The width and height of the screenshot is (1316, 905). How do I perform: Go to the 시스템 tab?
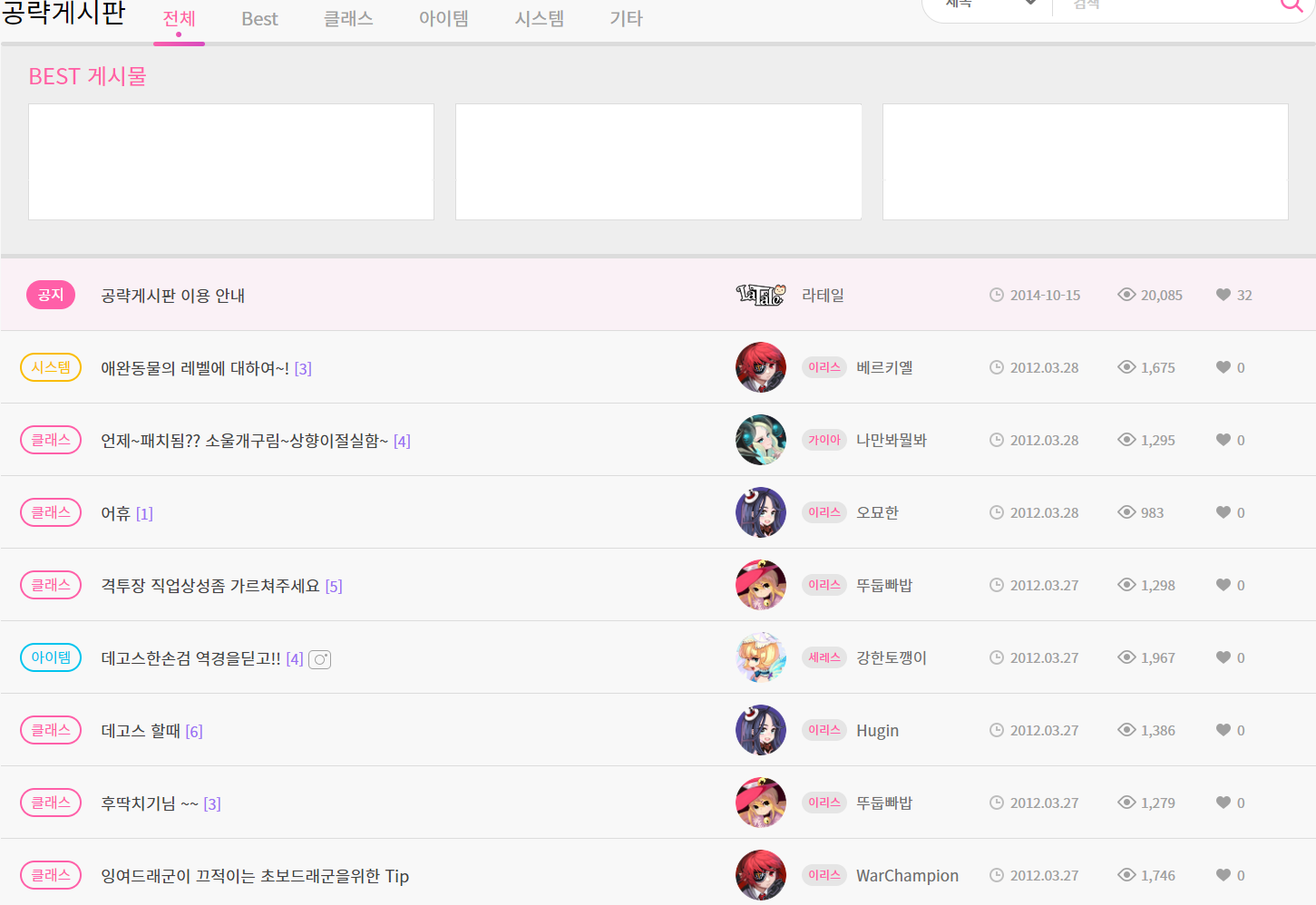click(539, 19)
